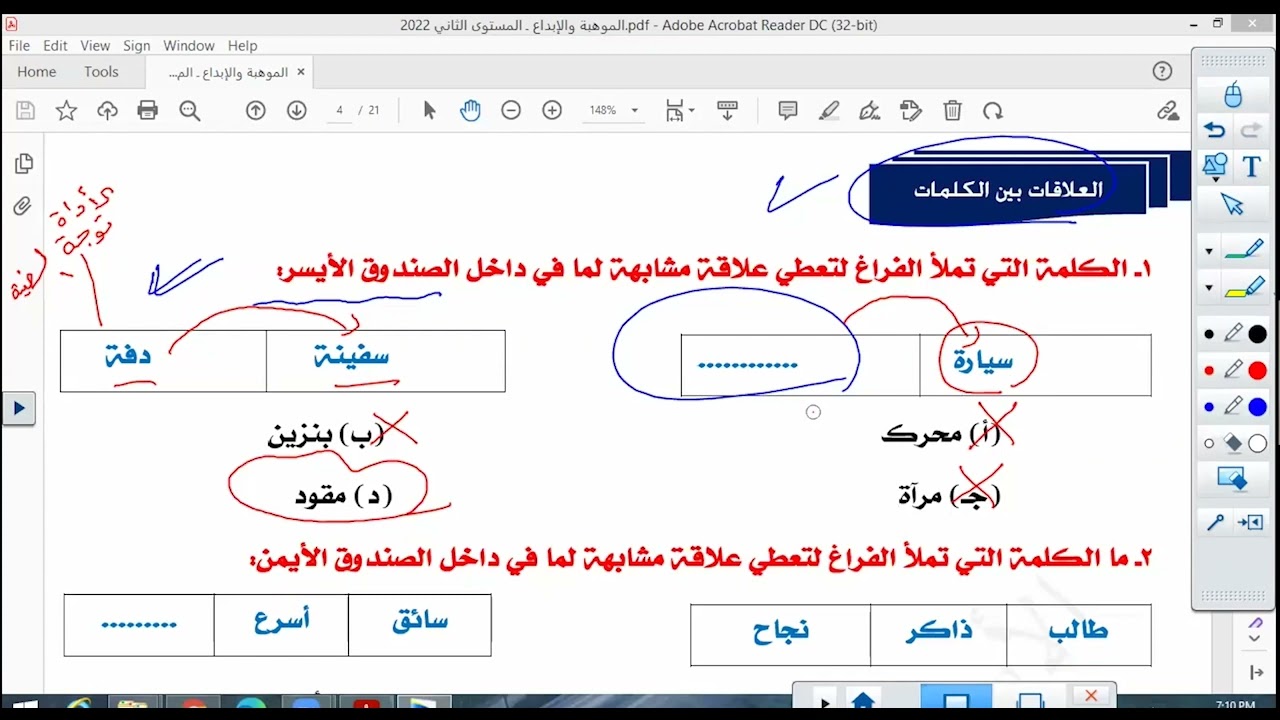Select the yellow highlighter tool

[1244, 287]
